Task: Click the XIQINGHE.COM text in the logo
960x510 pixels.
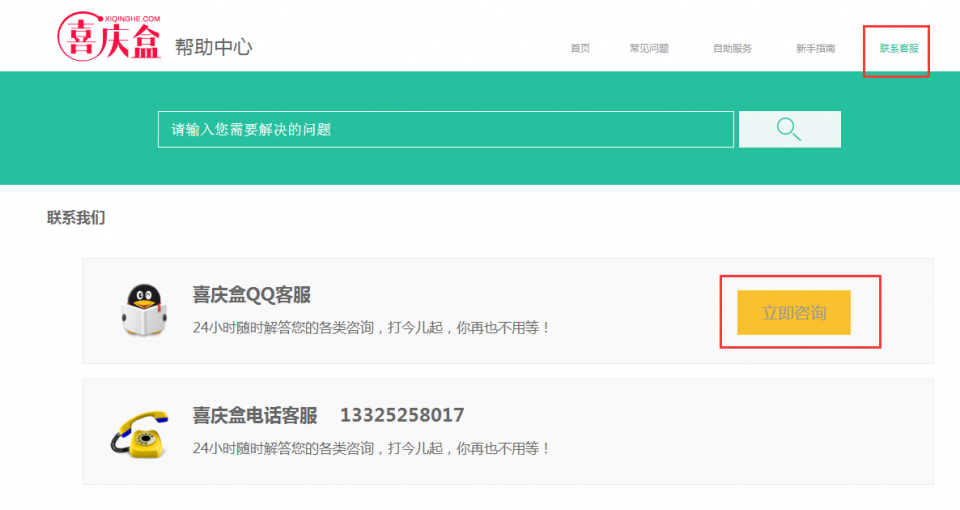Action: click(131, 18)
